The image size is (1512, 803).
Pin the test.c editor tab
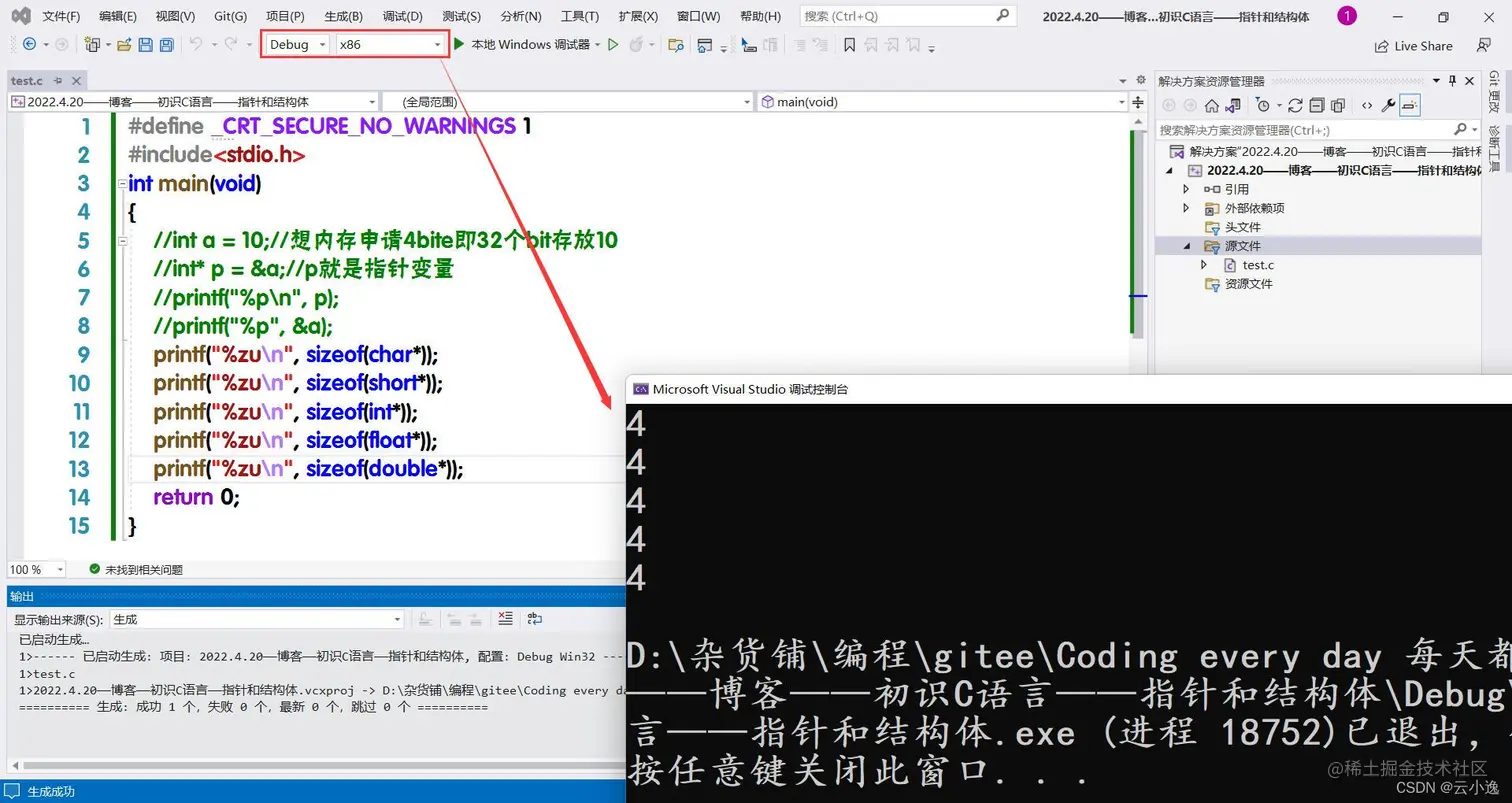58,80
